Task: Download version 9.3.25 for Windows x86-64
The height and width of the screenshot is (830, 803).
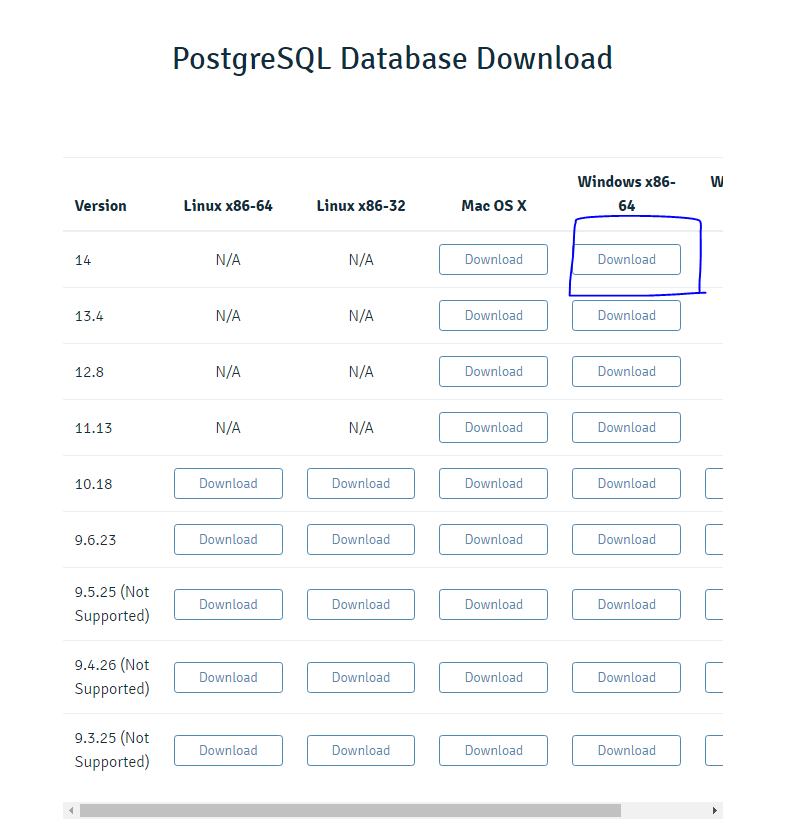Action: click(x=626, y=751)
